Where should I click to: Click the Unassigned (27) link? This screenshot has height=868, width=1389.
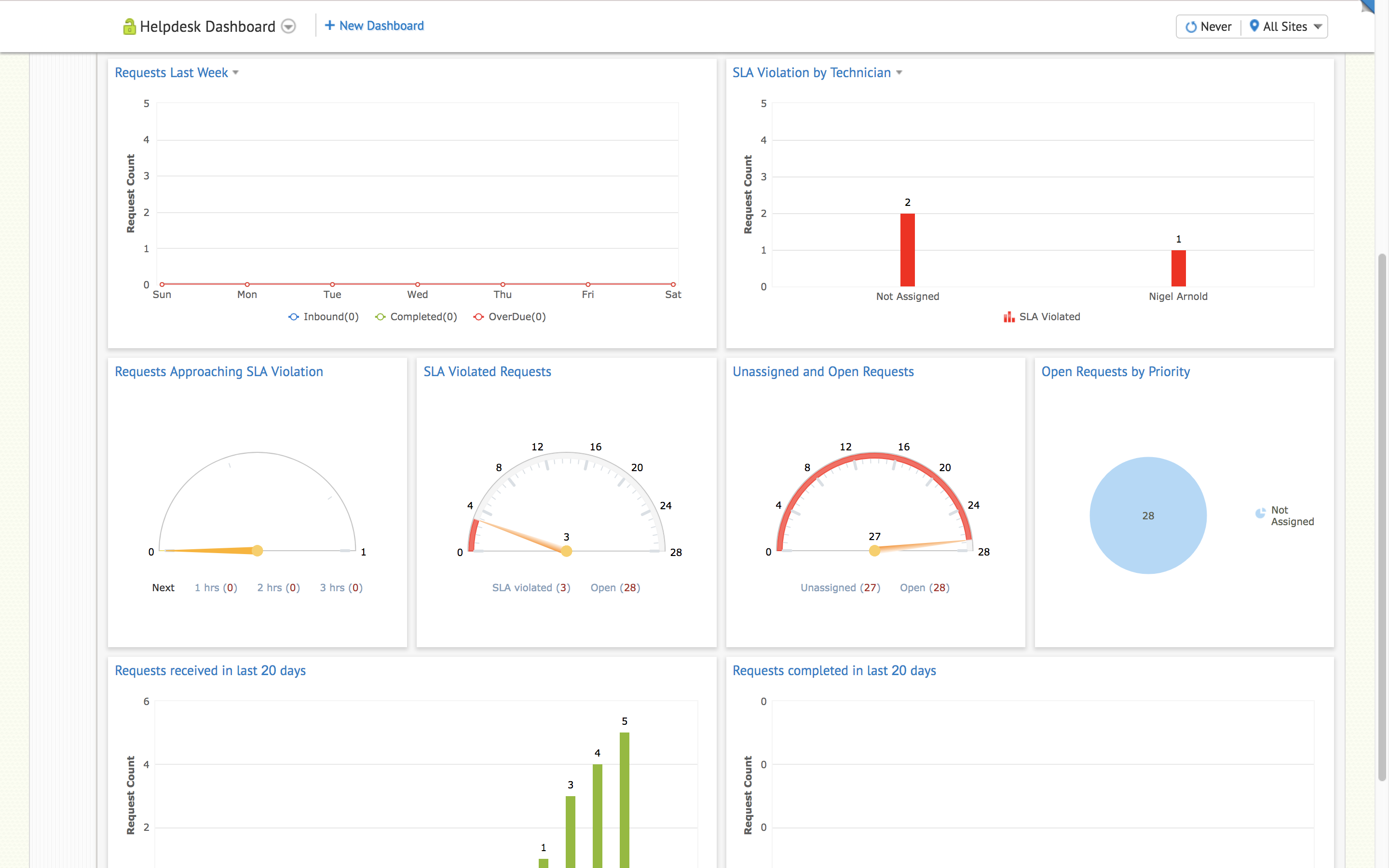point(840,587)
